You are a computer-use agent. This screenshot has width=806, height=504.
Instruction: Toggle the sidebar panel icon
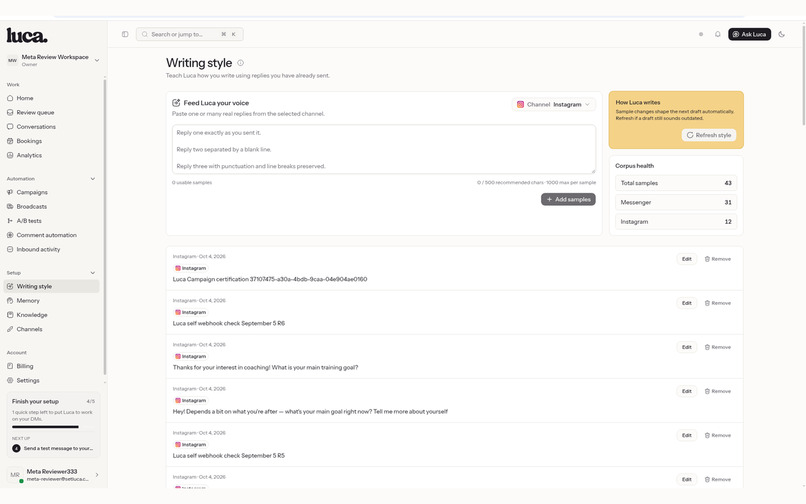tap(125, 34)
